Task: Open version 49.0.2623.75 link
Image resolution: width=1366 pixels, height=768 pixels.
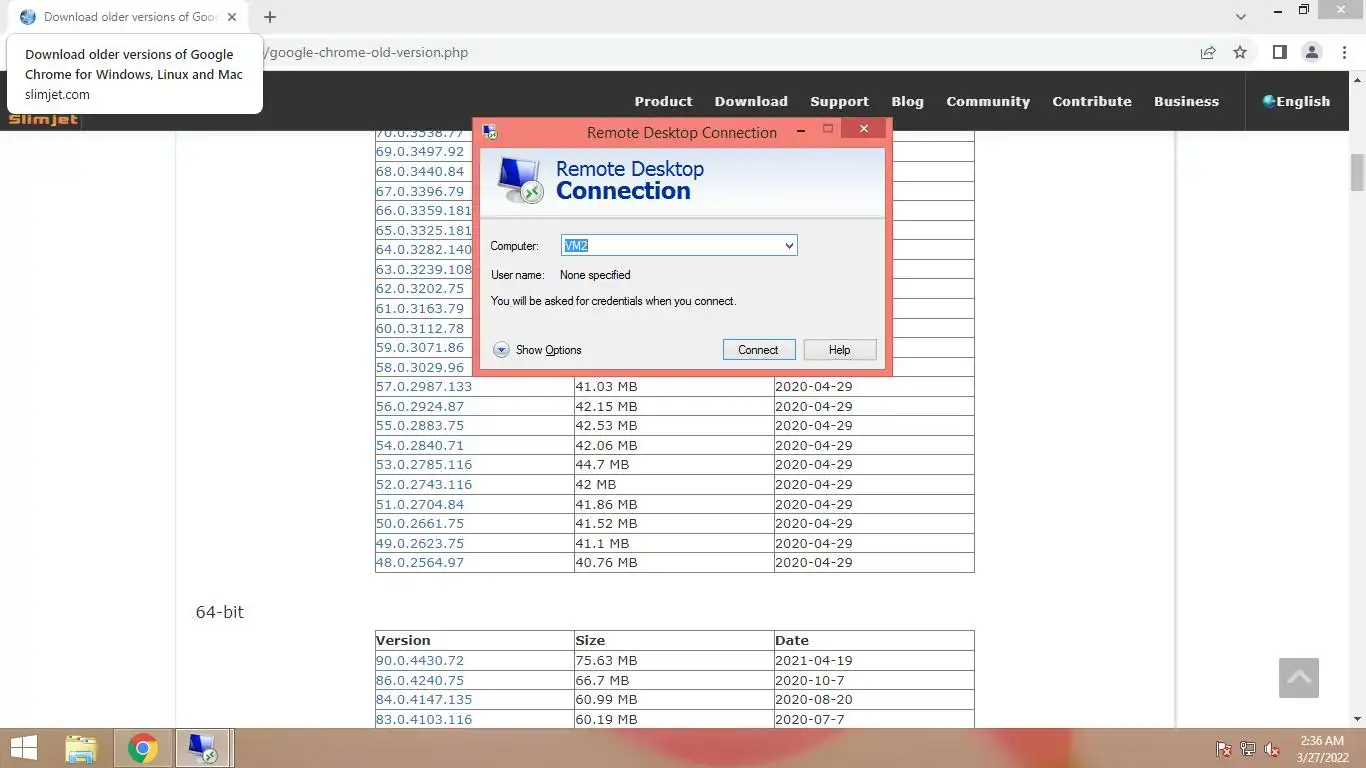Action: click(420, 543)
